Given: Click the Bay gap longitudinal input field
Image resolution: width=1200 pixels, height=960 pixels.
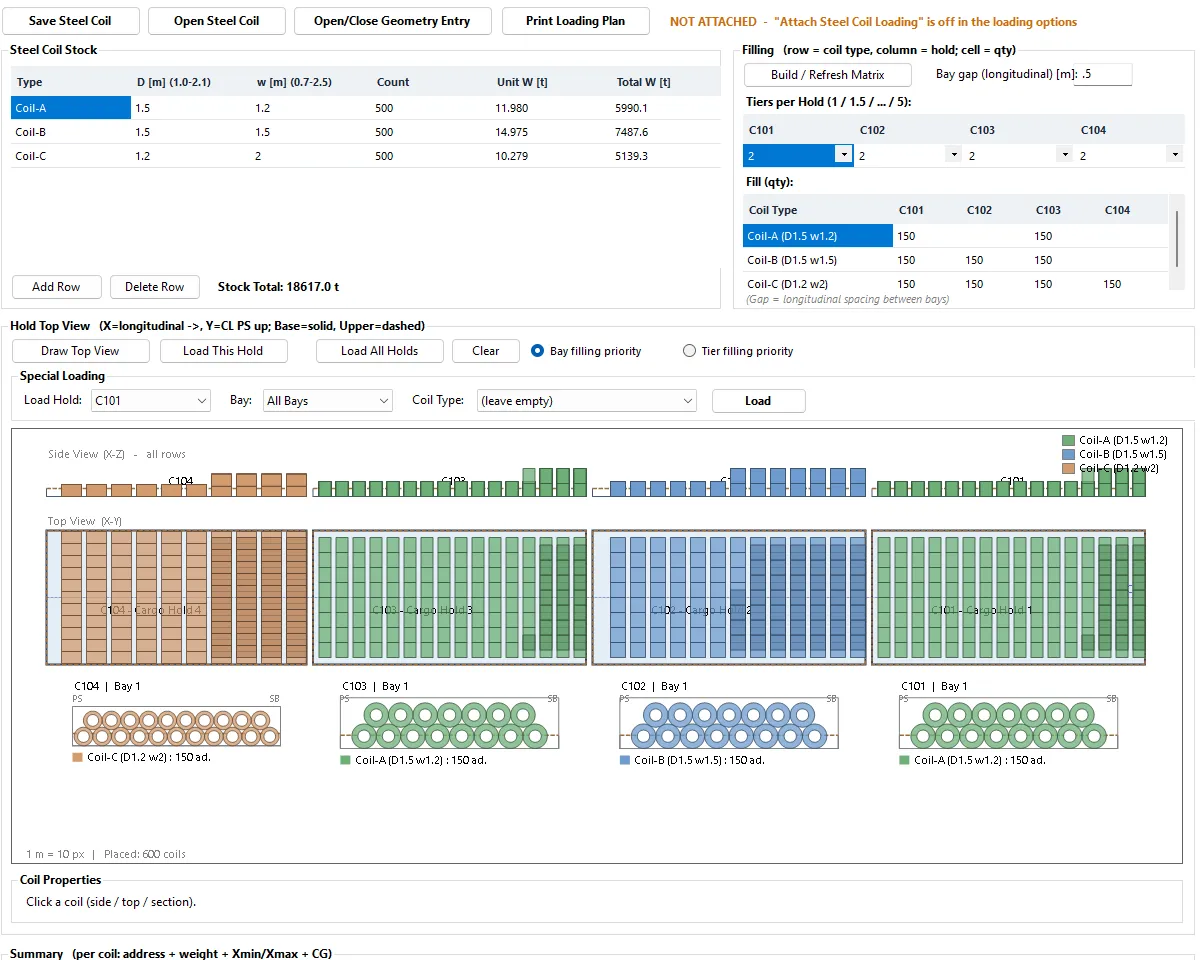Looking at the screenshot, I should [1102, 74].
